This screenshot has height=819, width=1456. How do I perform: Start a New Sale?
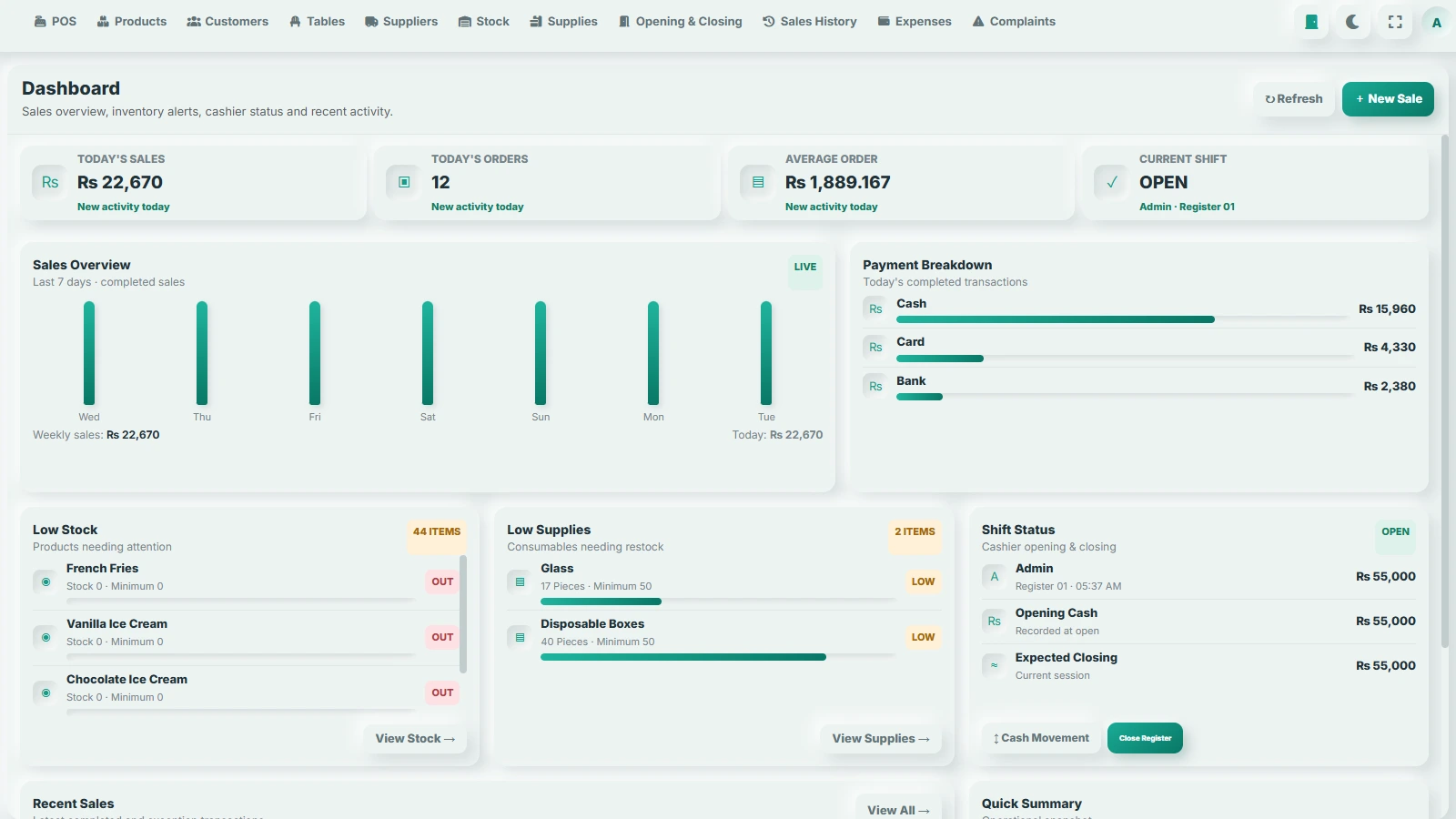tap(1388, 98)
